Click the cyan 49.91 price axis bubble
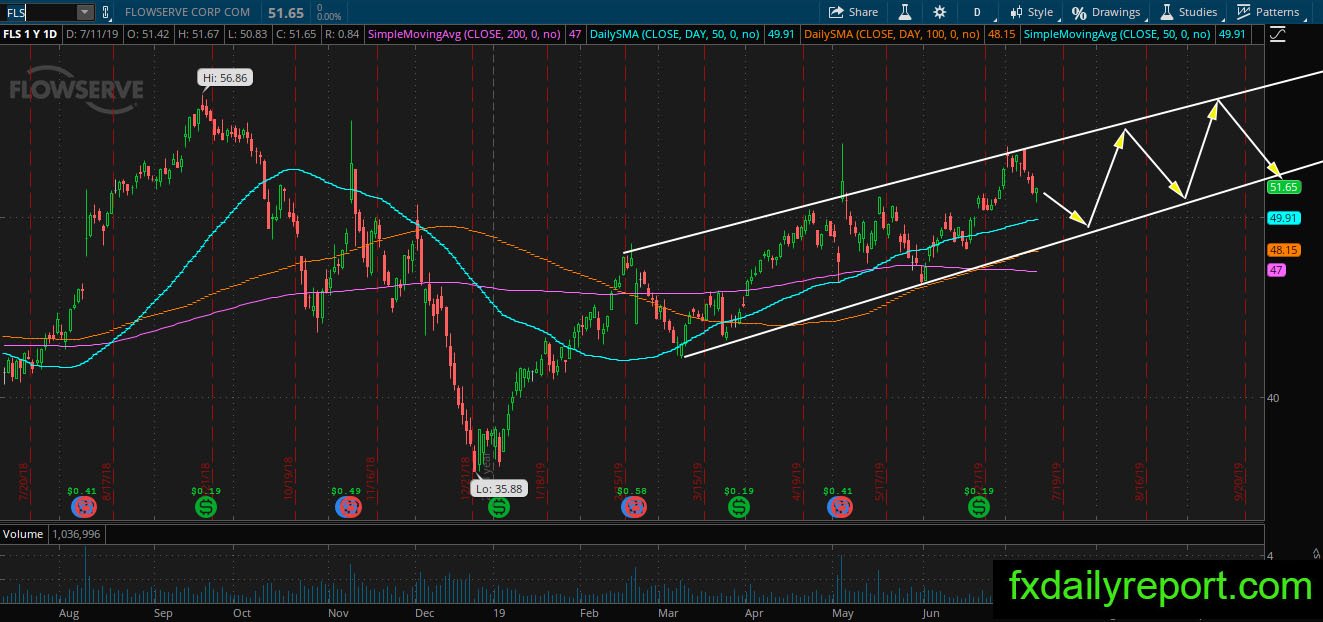Image resolution: width=1323 pixels, height=622 pixels. point(1283,218)
